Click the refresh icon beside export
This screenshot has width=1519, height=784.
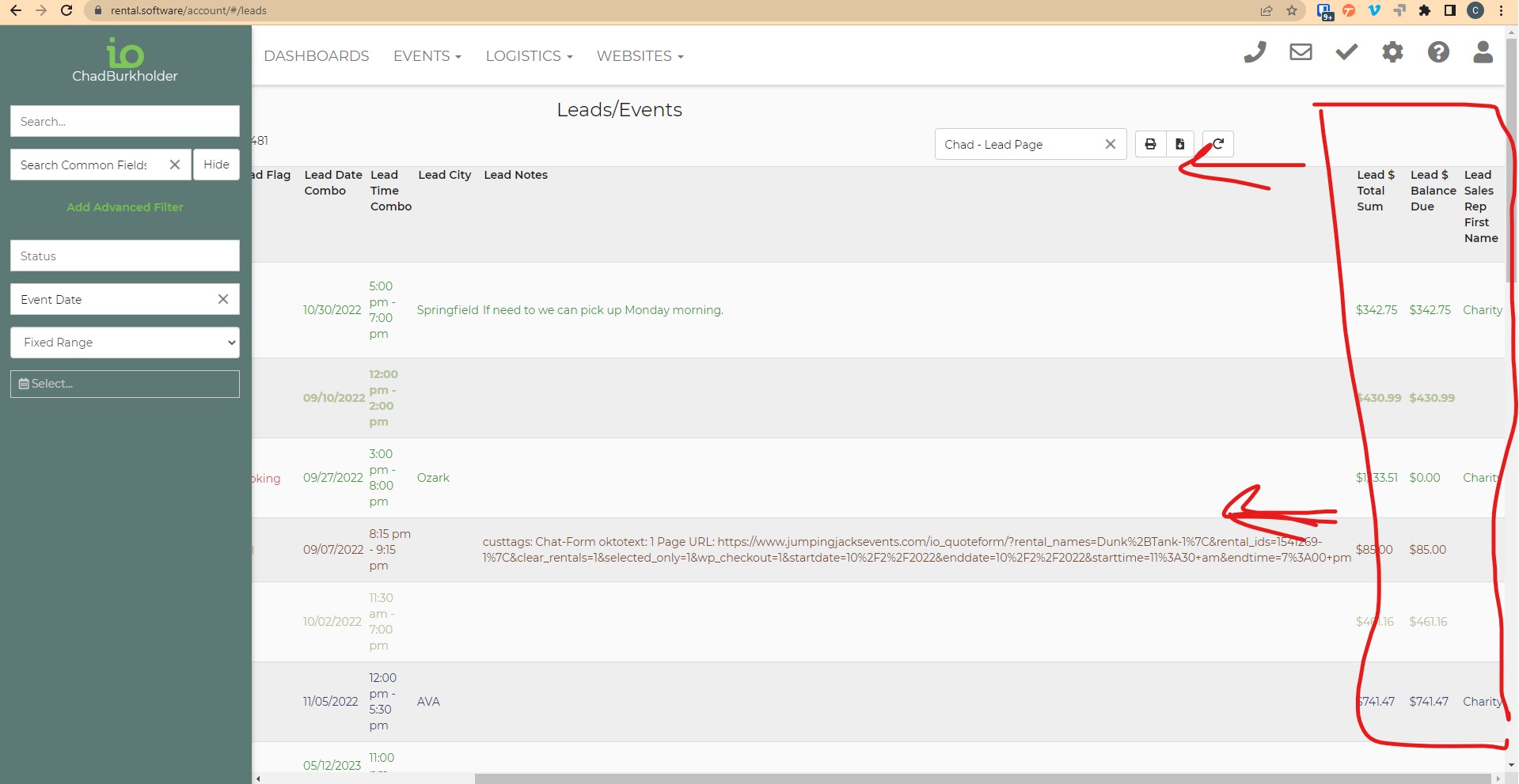[x=1218, y=144]
